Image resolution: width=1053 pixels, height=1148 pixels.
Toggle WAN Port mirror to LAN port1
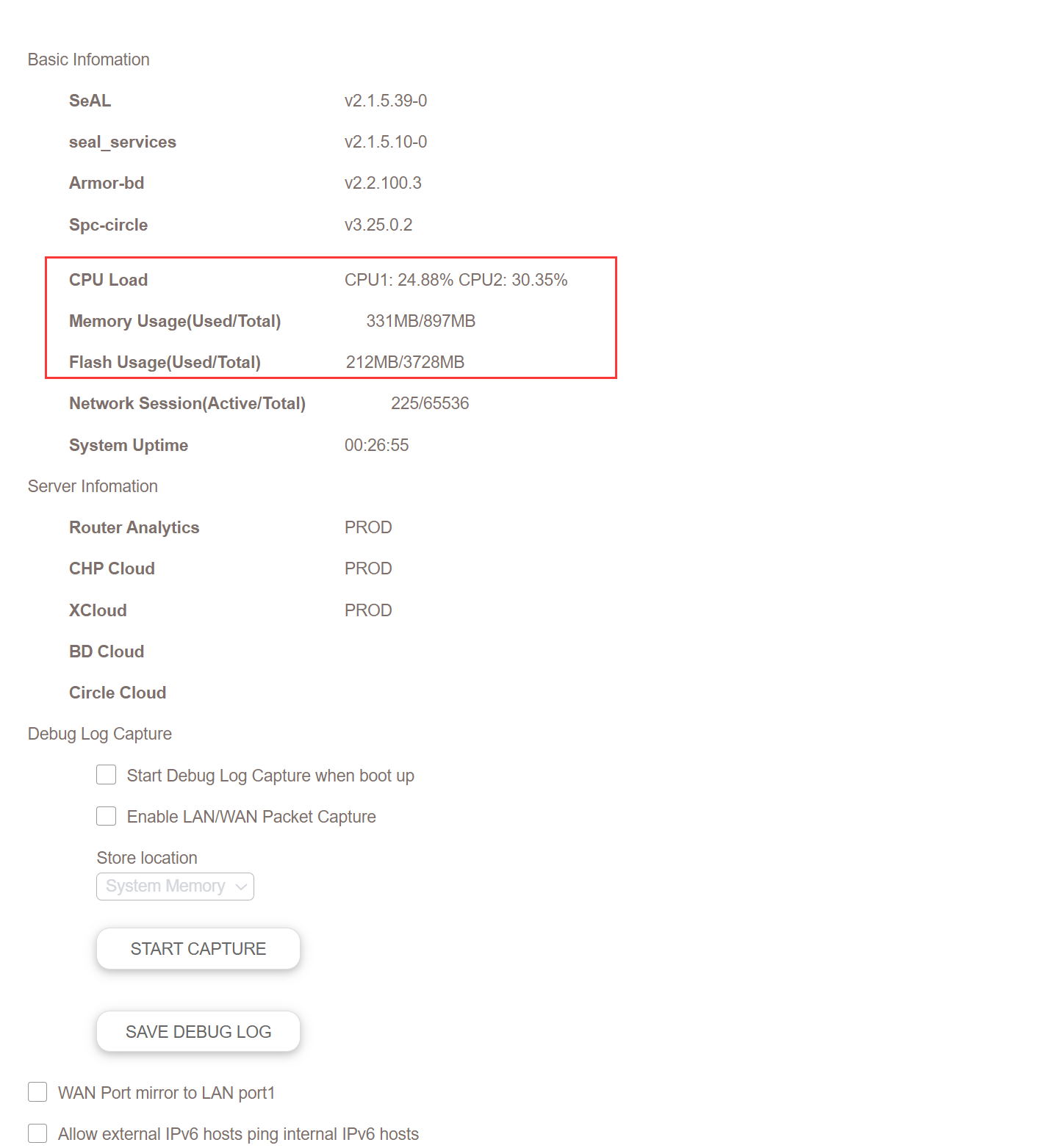click(37, 1092)
